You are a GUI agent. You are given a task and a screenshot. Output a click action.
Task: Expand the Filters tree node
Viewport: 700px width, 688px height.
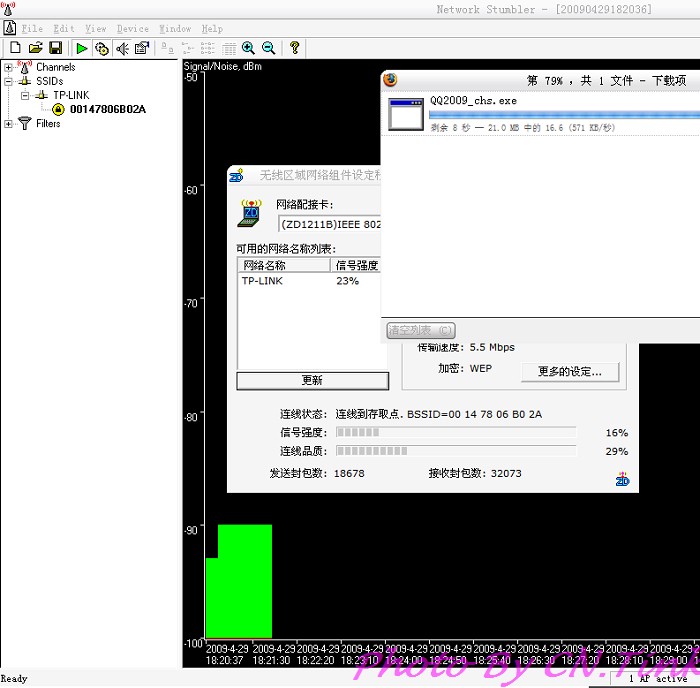pos(8,124)
